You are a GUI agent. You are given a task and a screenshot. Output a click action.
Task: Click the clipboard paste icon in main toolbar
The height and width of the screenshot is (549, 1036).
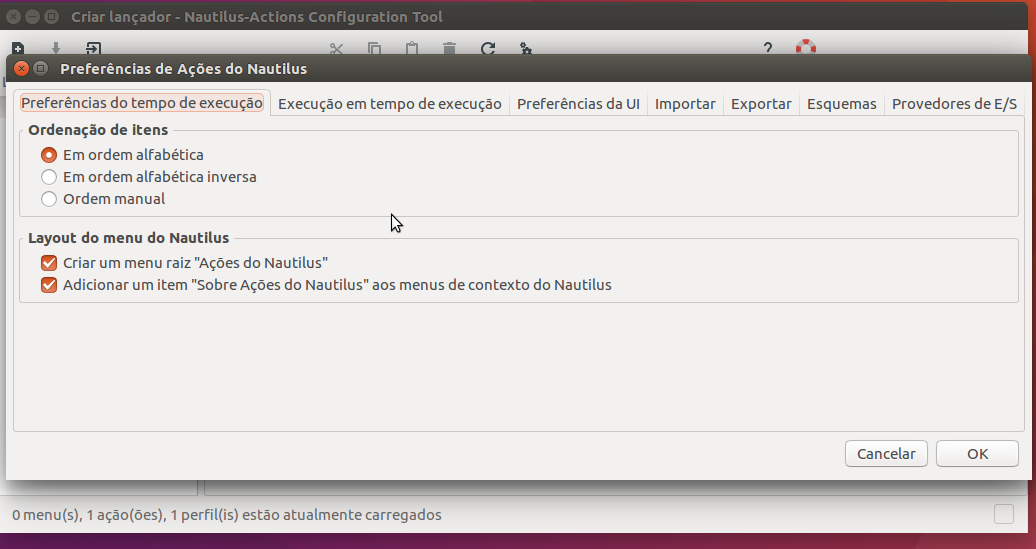coord(412,48)
